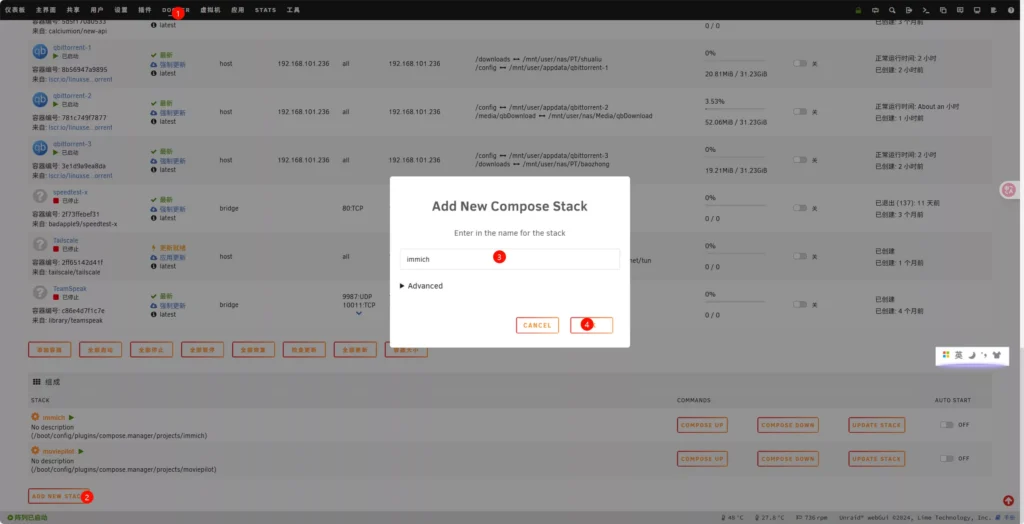Image resolution: width=1024 pixels, height=524 pixels.
Task: Click the qbittorrent-2 container icon
Action: pyautogui.click(x=40, y=100)
